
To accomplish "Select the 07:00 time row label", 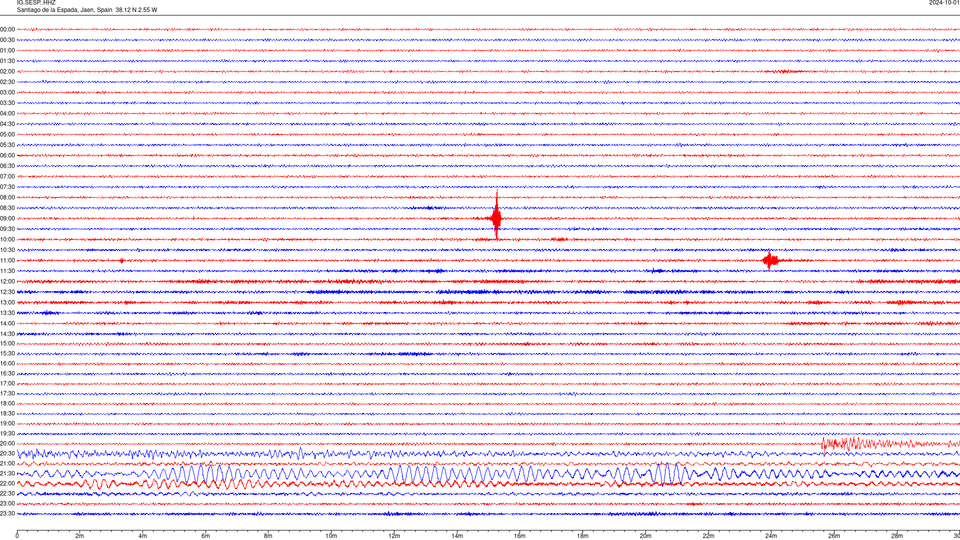I will coord(7,177).
